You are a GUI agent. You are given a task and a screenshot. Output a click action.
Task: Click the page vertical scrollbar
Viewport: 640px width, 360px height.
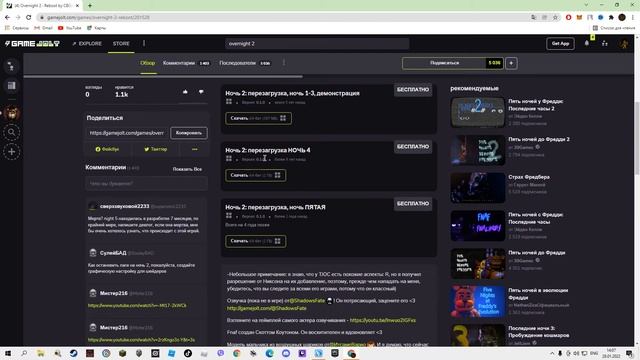pos(637,139)
